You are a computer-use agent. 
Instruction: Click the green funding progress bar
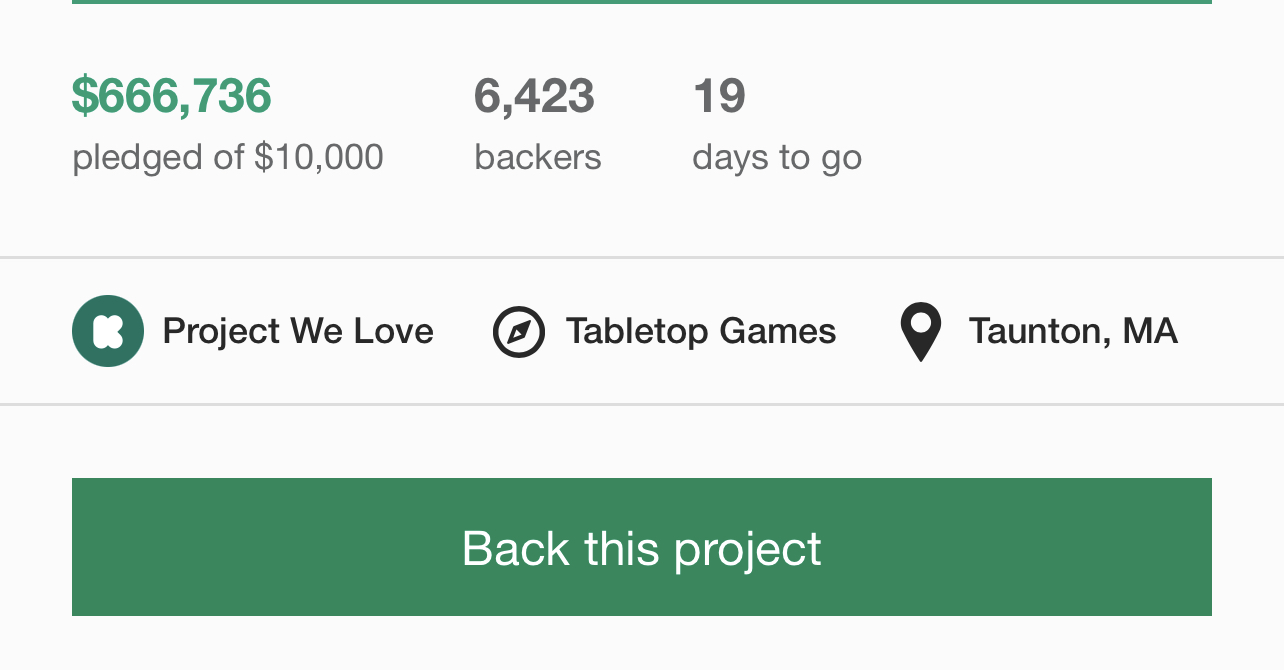(x=642, y=2)
